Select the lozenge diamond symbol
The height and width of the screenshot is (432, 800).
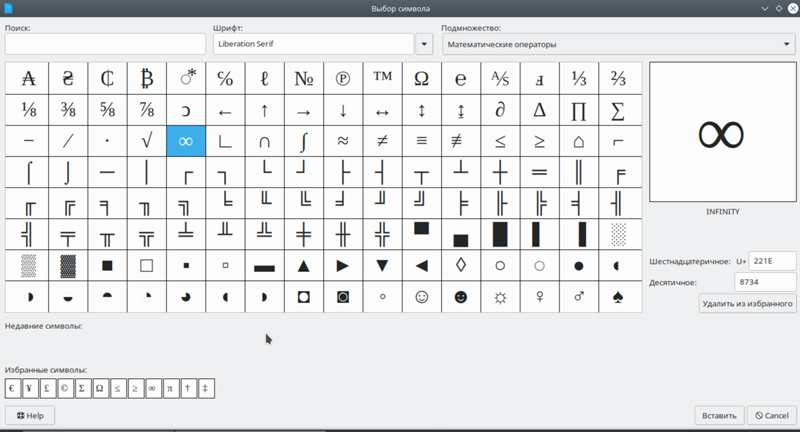[461, 266]
